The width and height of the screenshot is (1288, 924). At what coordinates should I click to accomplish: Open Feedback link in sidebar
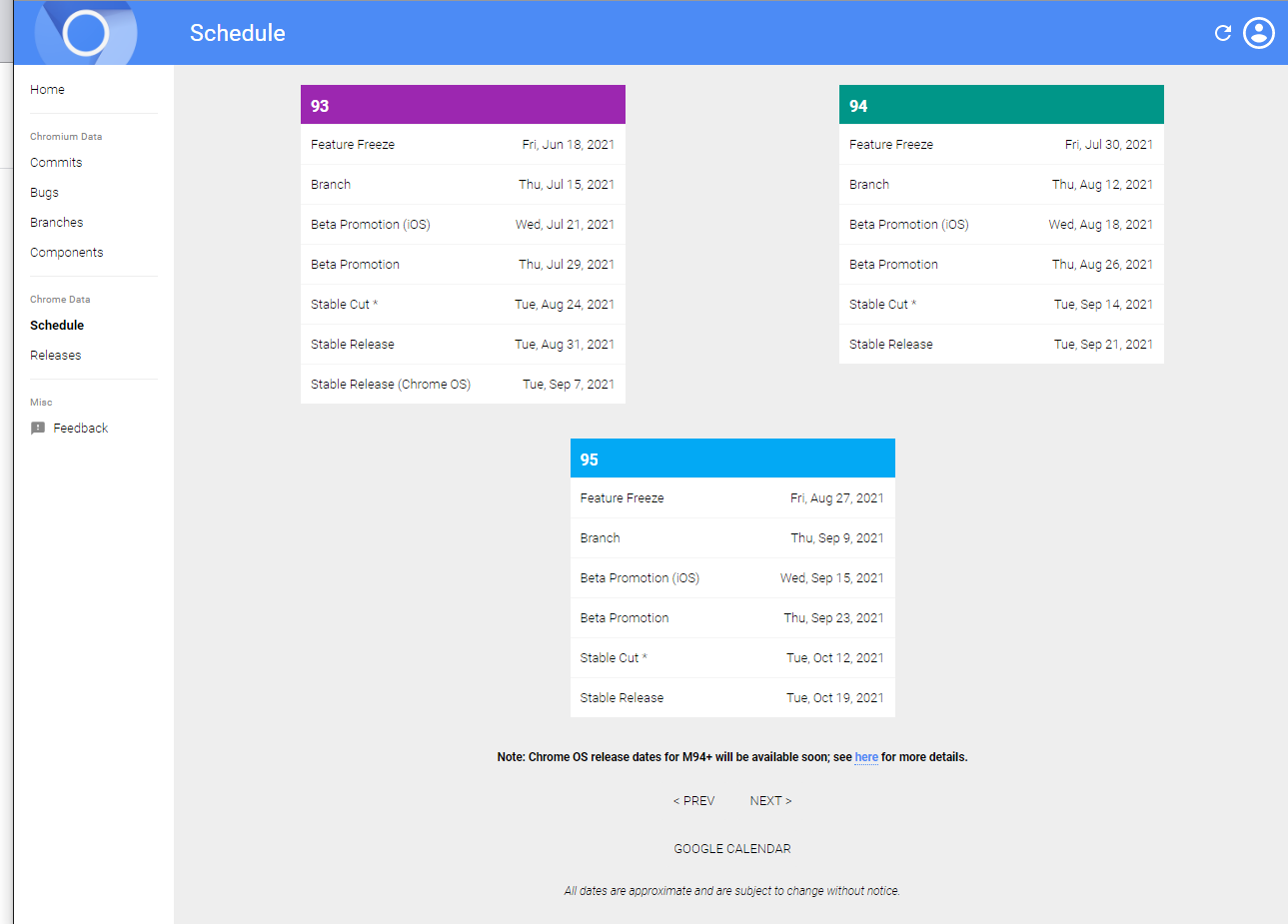pyautogui.click(x=81, y=429)
